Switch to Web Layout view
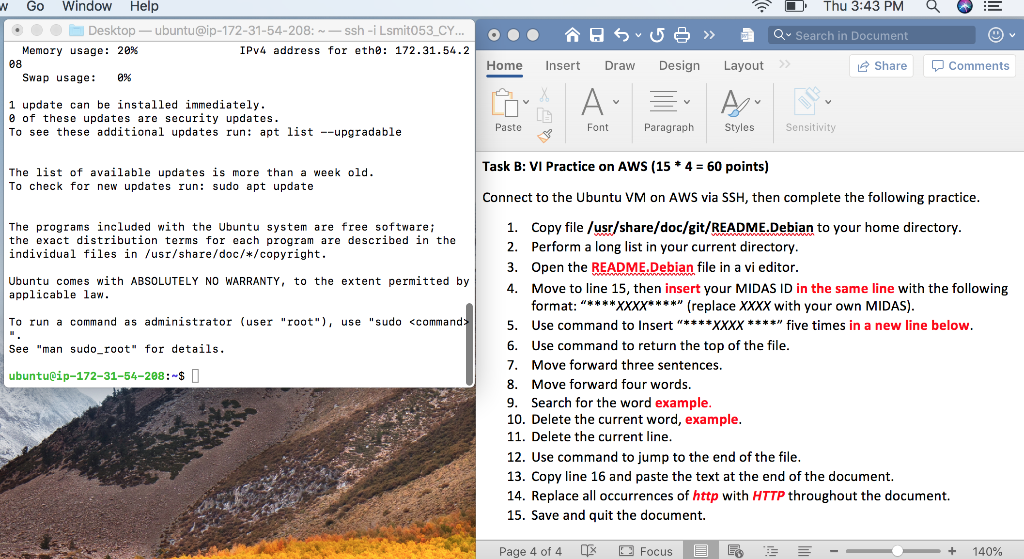Image resolution: width=1024 pixels, height=559 pixels. (x=735, y=551)
